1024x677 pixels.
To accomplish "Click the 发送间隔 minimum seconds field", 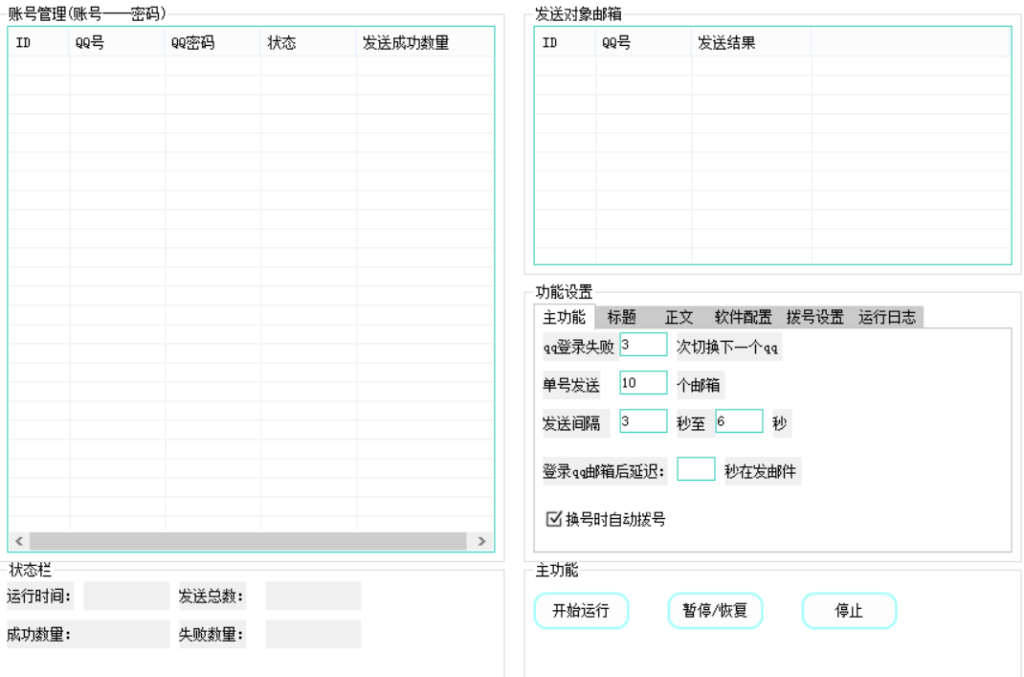I will click(x=643, y=421).
